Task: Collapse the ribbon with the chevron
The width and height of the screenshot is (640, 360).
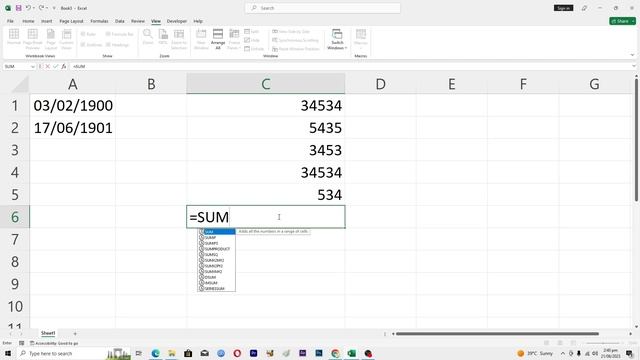Action: [x=632, y=55]
